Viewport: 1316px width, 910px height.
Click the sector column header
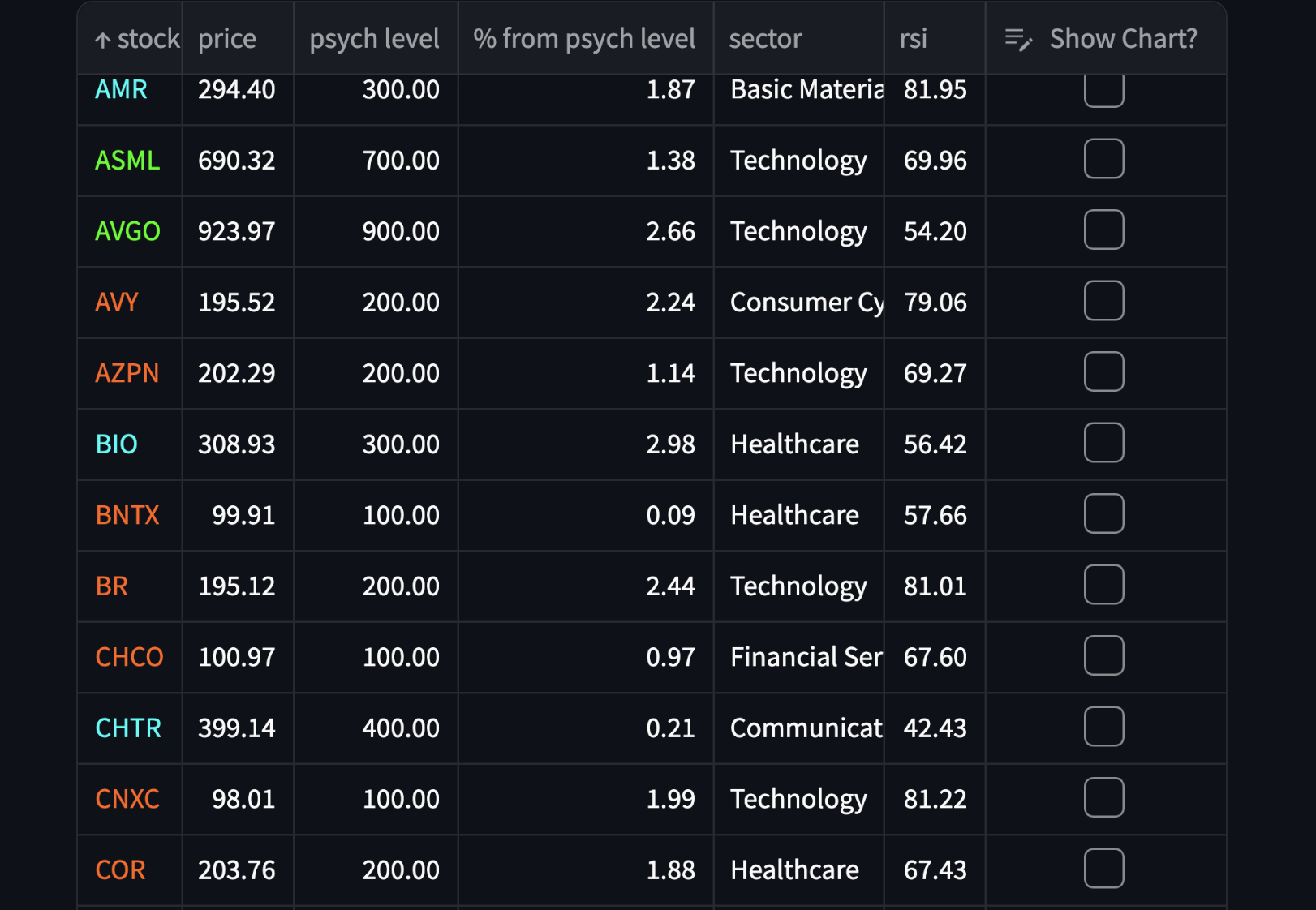(765, 37)
